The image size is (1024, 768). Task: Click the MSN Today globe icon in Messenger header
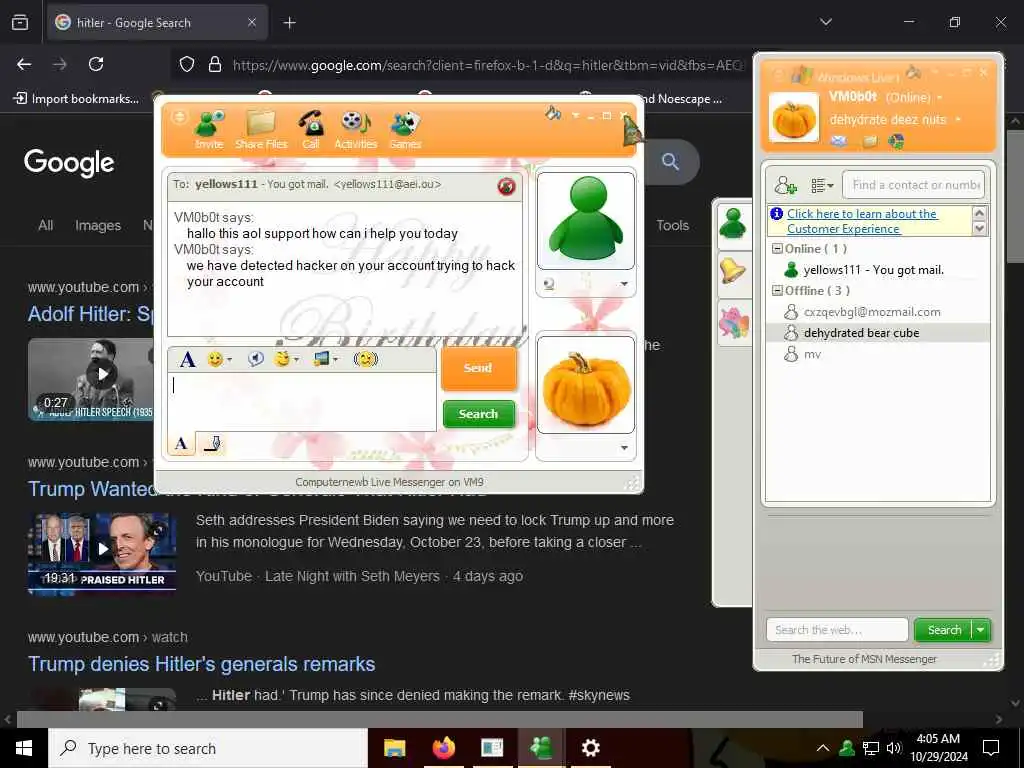(897, 141)
